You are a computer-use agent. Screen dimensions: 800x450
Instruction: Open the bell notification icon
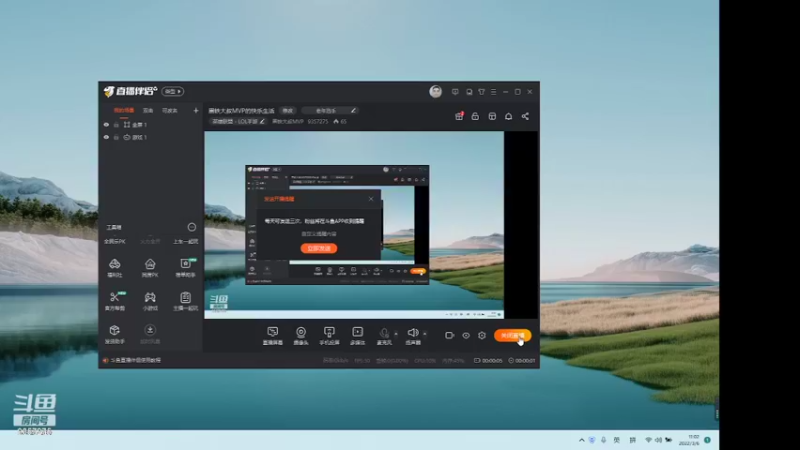coord(509,116)
